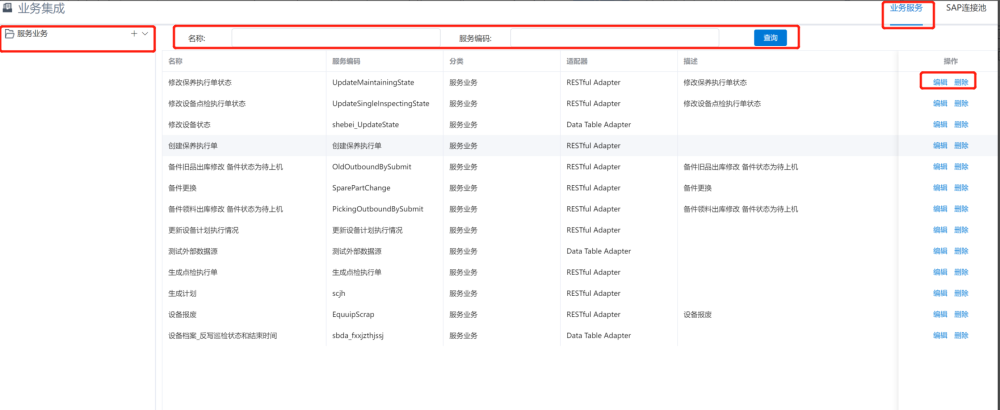
Task: Click 删除 for the SparePartChange row
Action: [961, 188]
